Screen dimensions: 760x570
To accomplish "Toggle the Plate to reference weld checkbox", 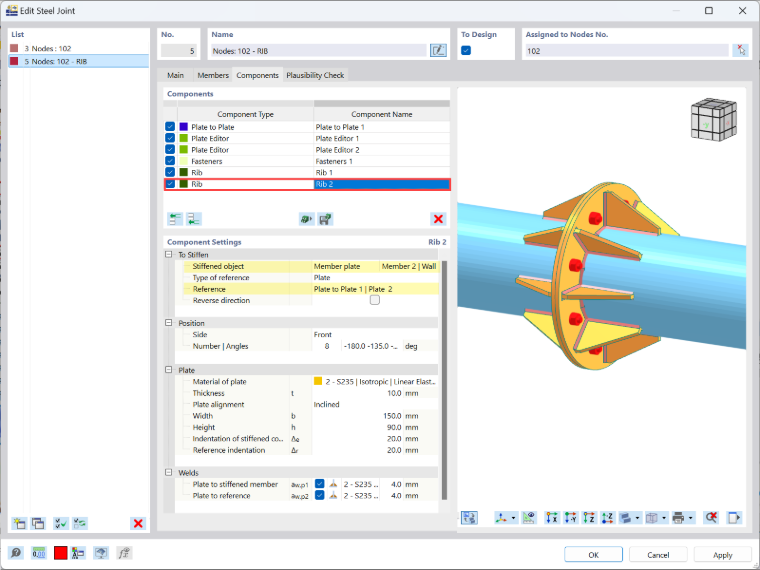I will point(319,495).
